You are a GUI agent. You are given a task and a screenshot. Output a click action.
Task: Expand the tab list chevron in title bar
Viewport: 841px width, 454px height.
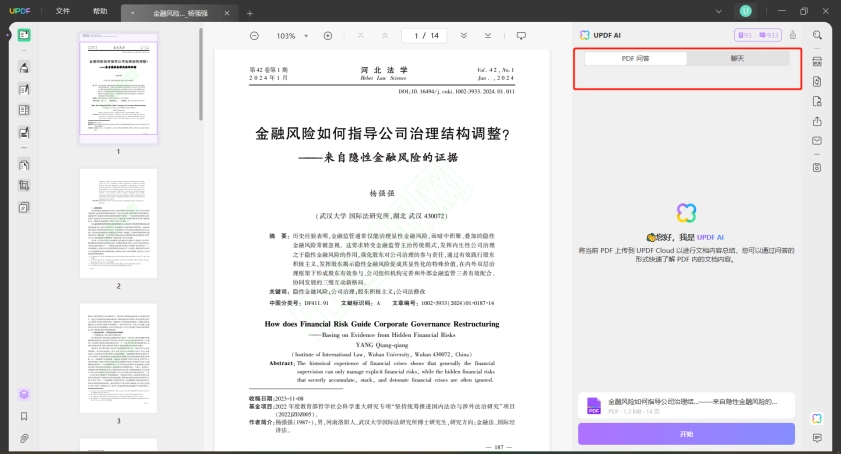[x=719, y=11]
